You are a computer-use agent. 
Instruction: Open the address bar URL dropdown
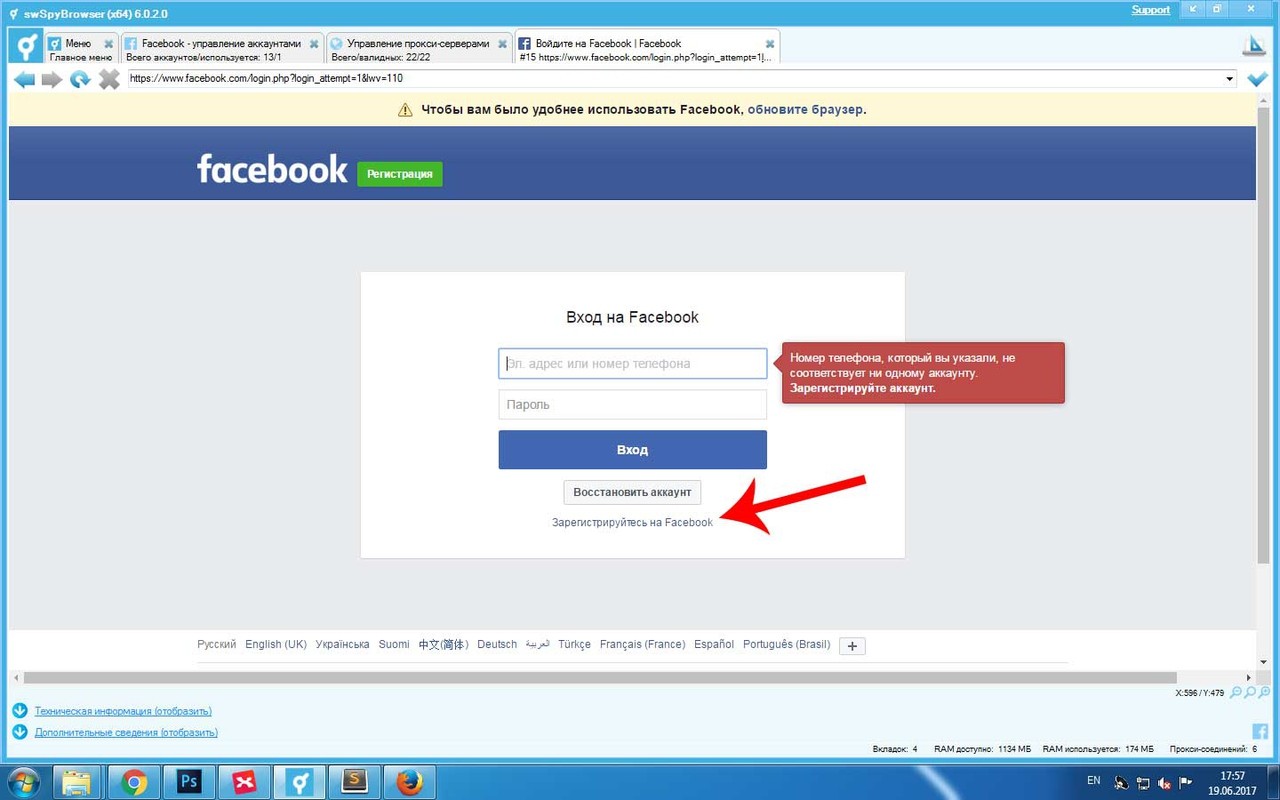[x=1230, y=79]
